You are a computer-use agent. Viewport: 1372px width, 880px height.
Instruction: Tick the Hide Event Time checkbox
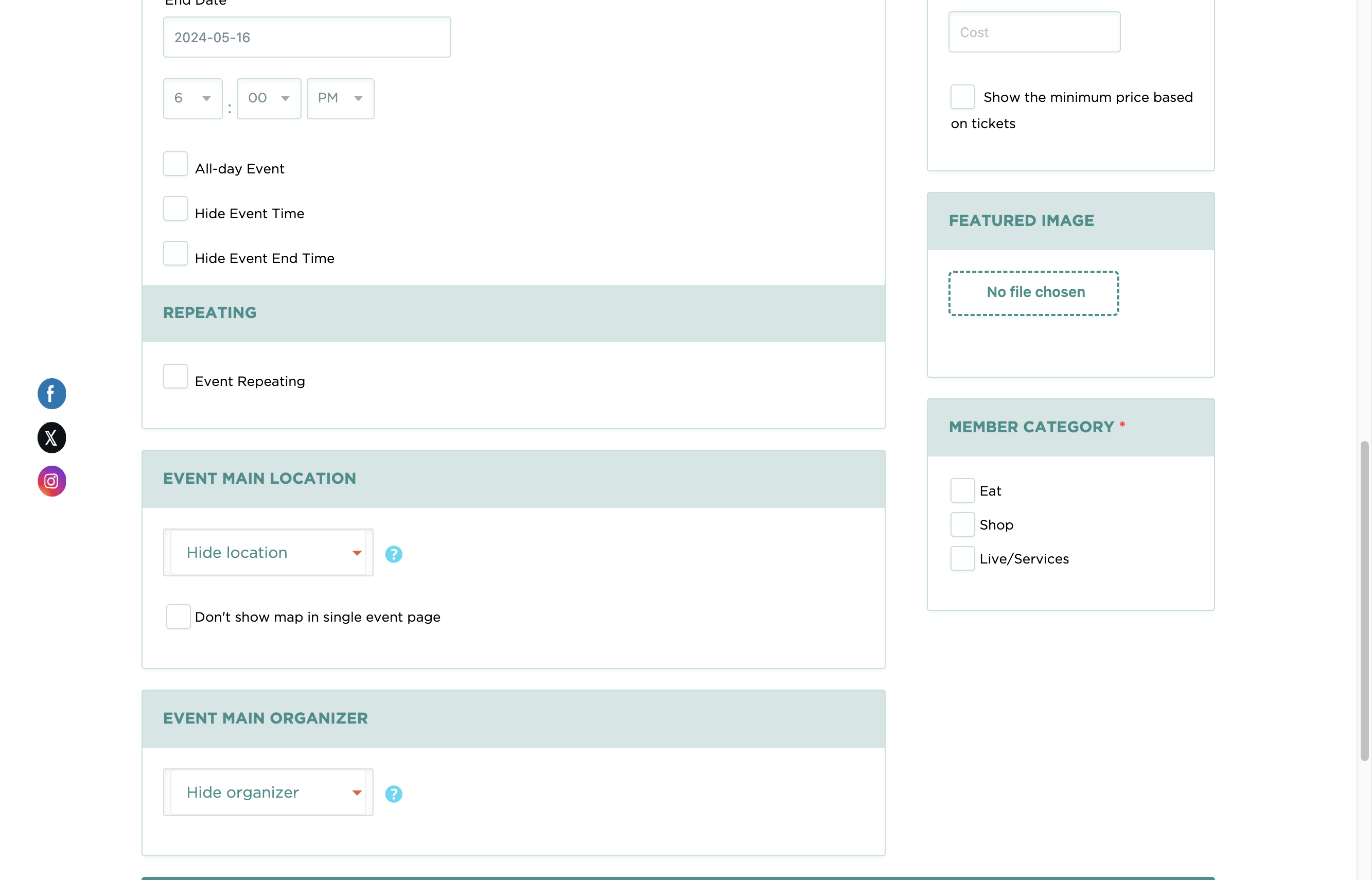175,208
